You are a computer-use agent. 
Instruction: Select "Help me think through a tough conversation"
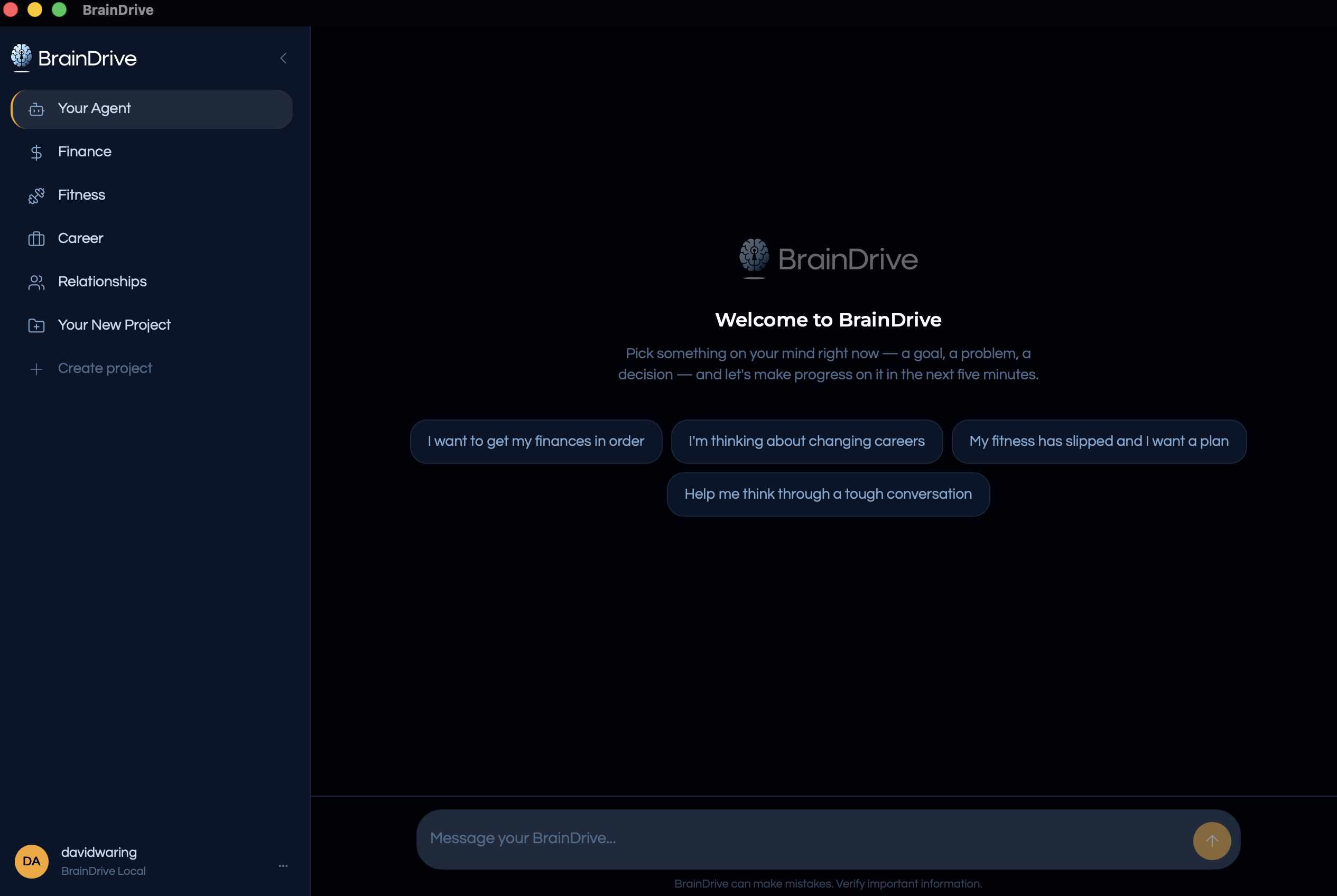828,494
